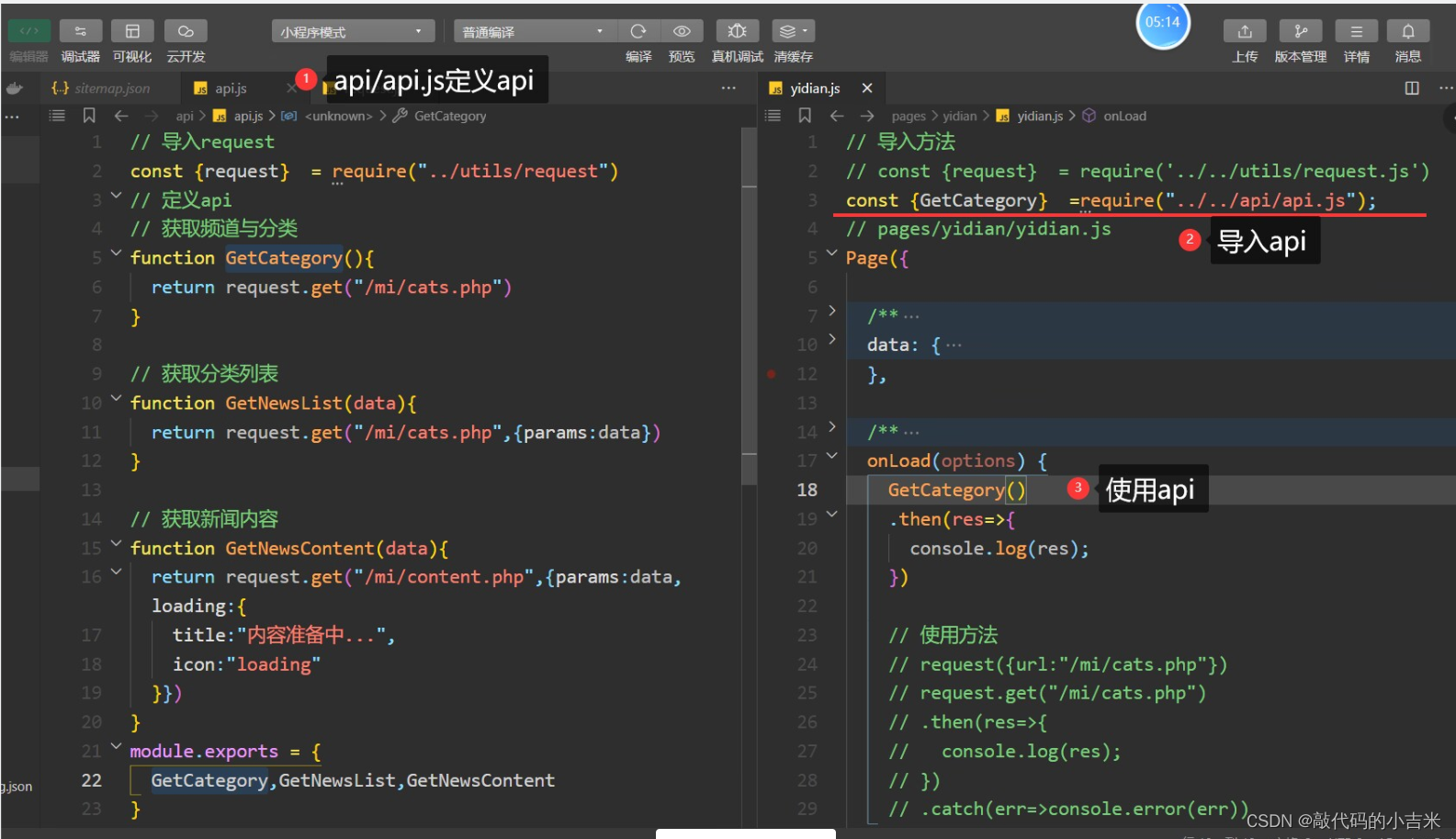Image resolution: width=1456 pixels, height=839 pixels.
Task: Click the GetCategory() call on line 18
Action: point(956,490)
